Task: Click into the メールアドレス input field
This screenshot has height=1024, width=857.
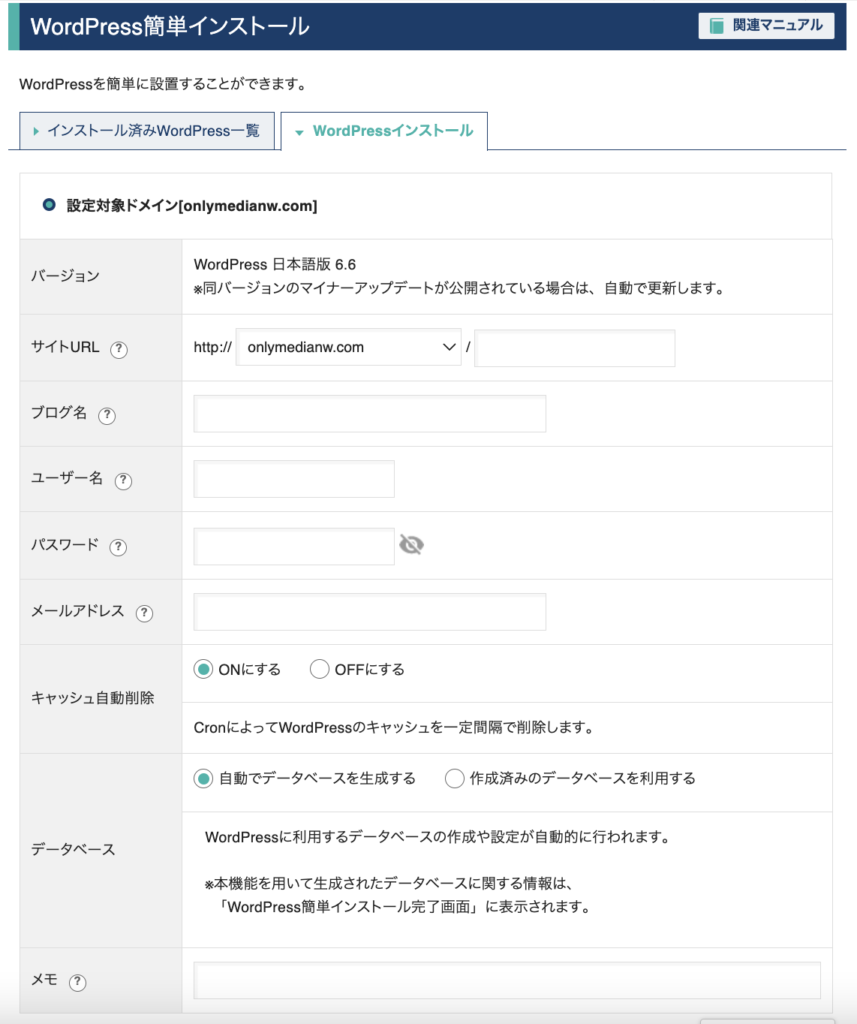Action: [370, 612]
